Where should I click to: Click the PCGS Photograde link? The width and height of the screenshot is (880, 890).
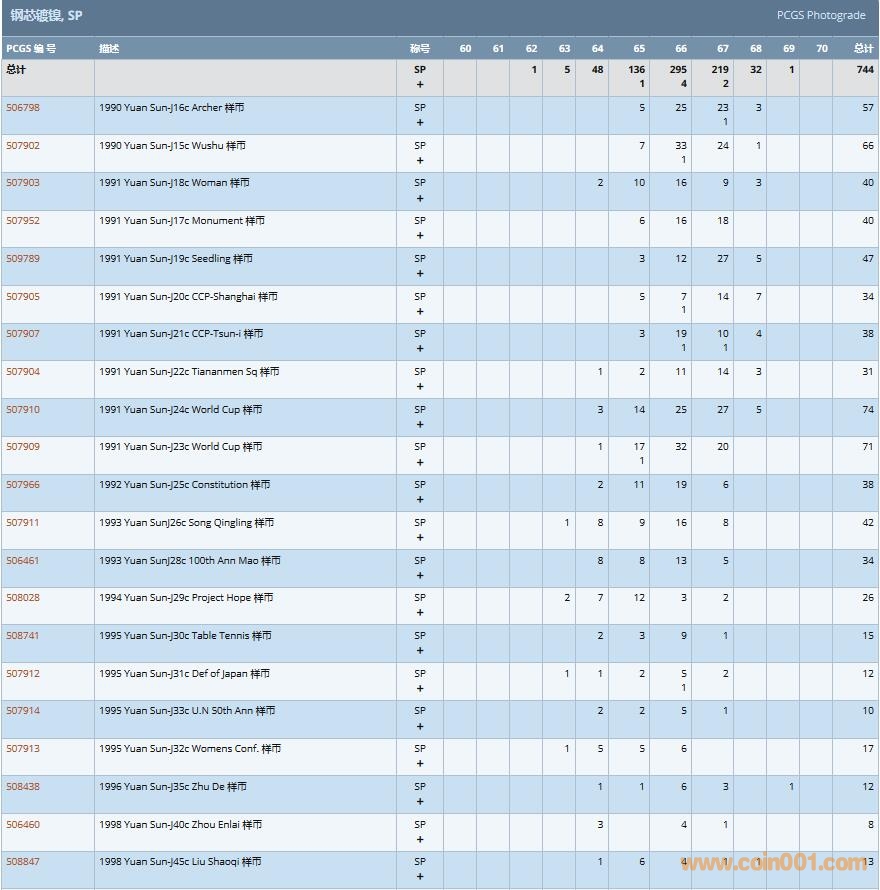pos(820,16)
